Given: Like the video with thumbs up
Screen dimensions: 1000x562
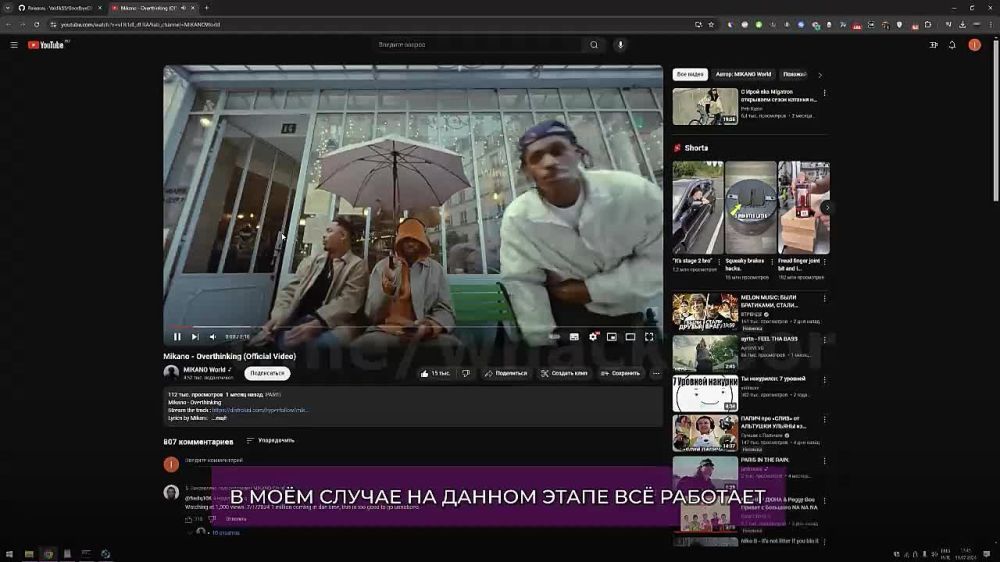Looking at the screenshot, I should point(435,373).
